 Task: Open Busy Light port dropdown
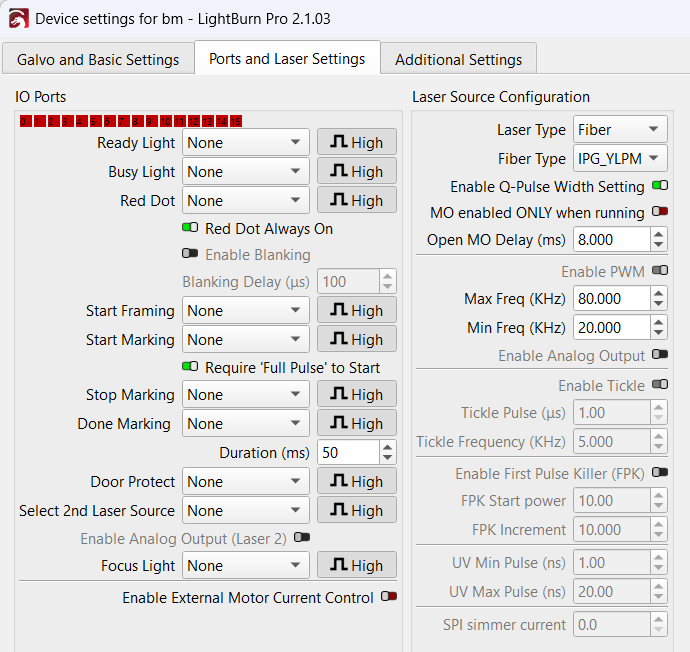coord(246,171)
